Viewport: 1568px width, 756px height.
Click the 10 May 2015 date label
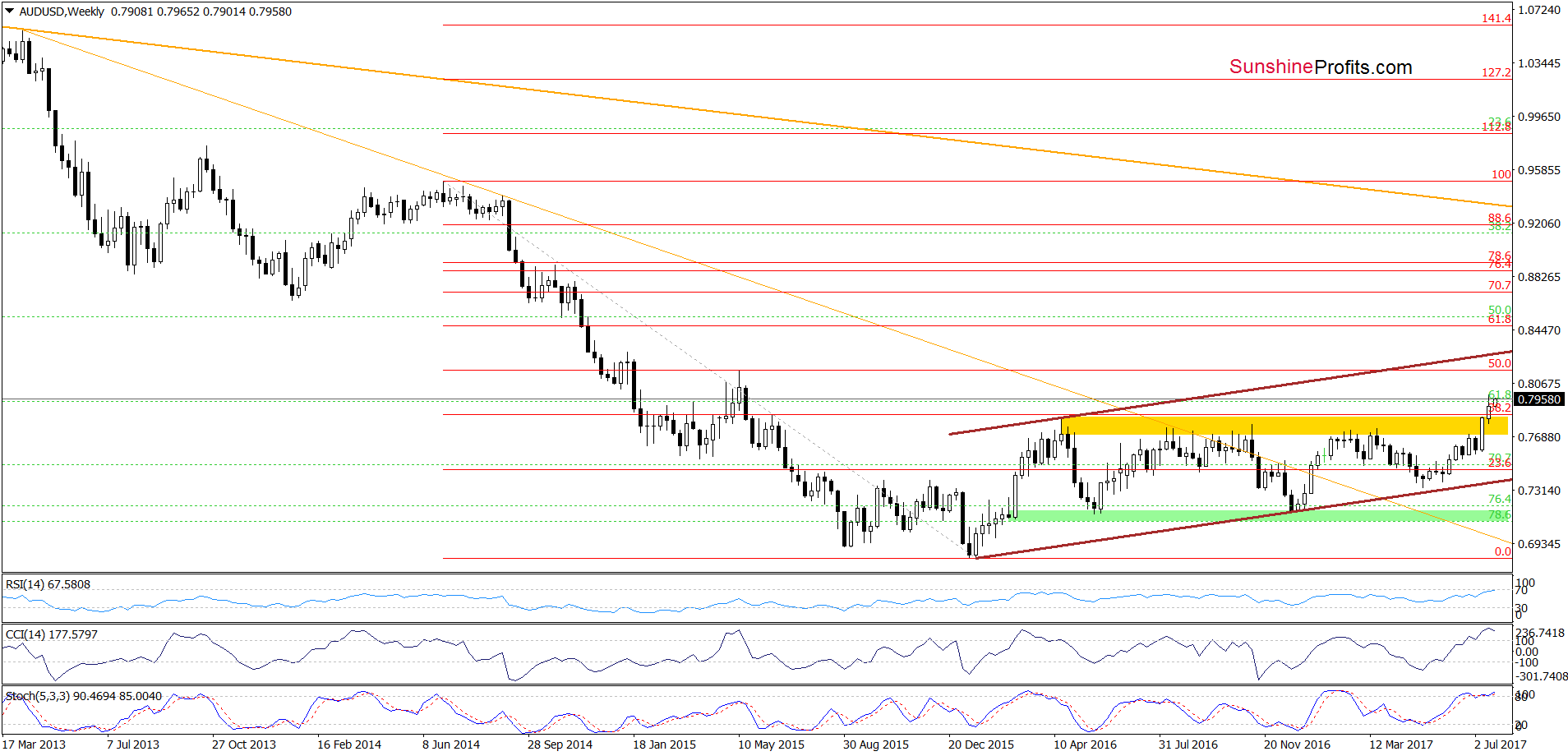(x=771, y=744)
